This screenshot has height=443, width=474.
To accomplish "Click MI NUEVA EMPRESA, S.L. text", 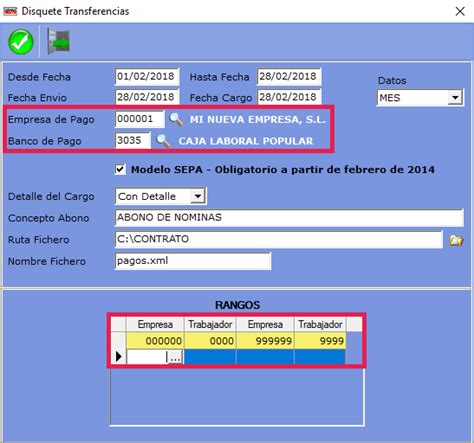I will [x=258, y=119].
